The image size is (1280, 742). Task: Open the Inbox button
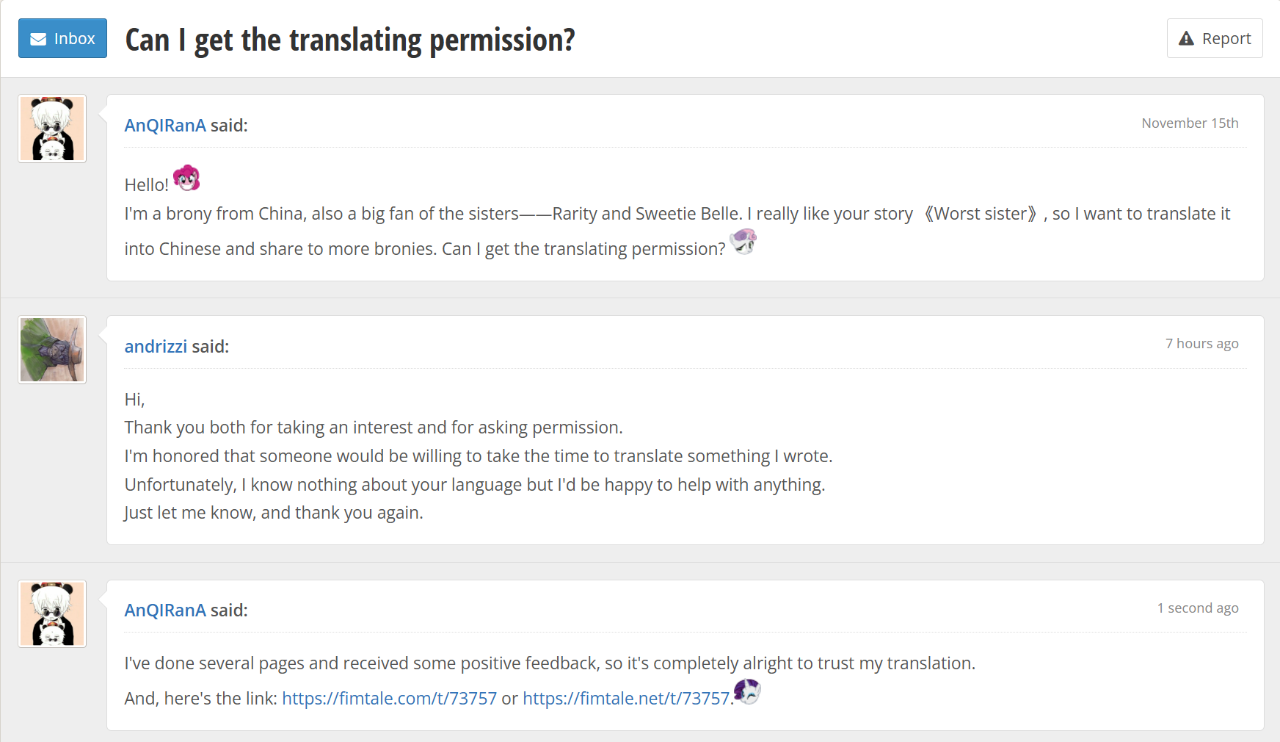click(x=62, y=39)
